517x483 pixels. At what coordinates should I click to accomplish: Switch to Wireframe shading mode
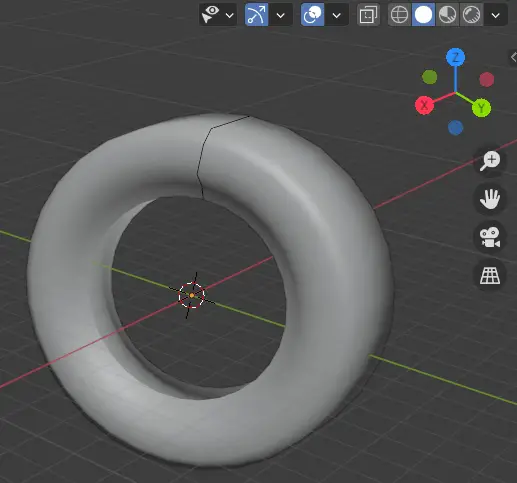[x=399, y=15]
